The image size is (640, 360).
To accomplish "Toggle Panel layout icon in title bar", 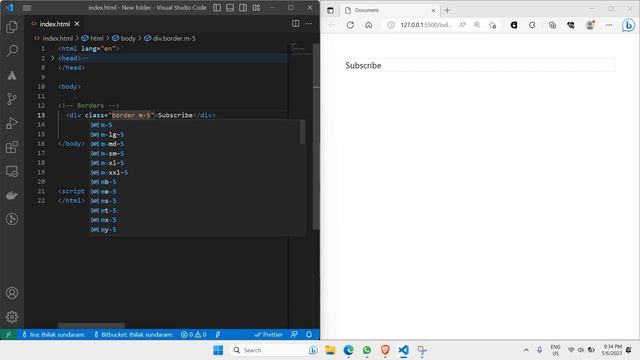I will coord(230,8).
